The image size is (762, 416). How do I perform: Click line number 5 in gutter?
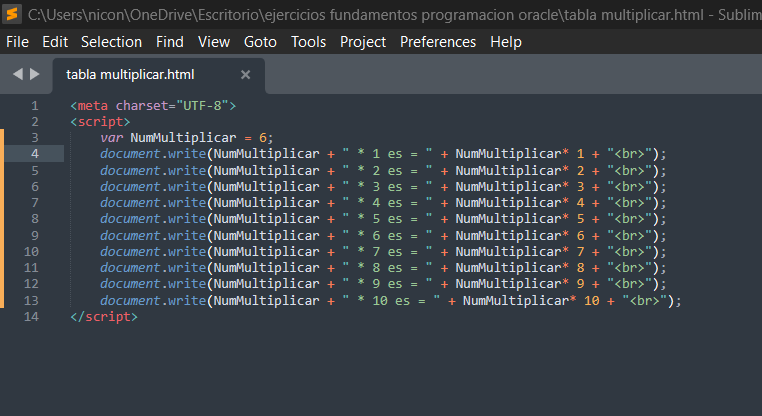tap(35, 171)
